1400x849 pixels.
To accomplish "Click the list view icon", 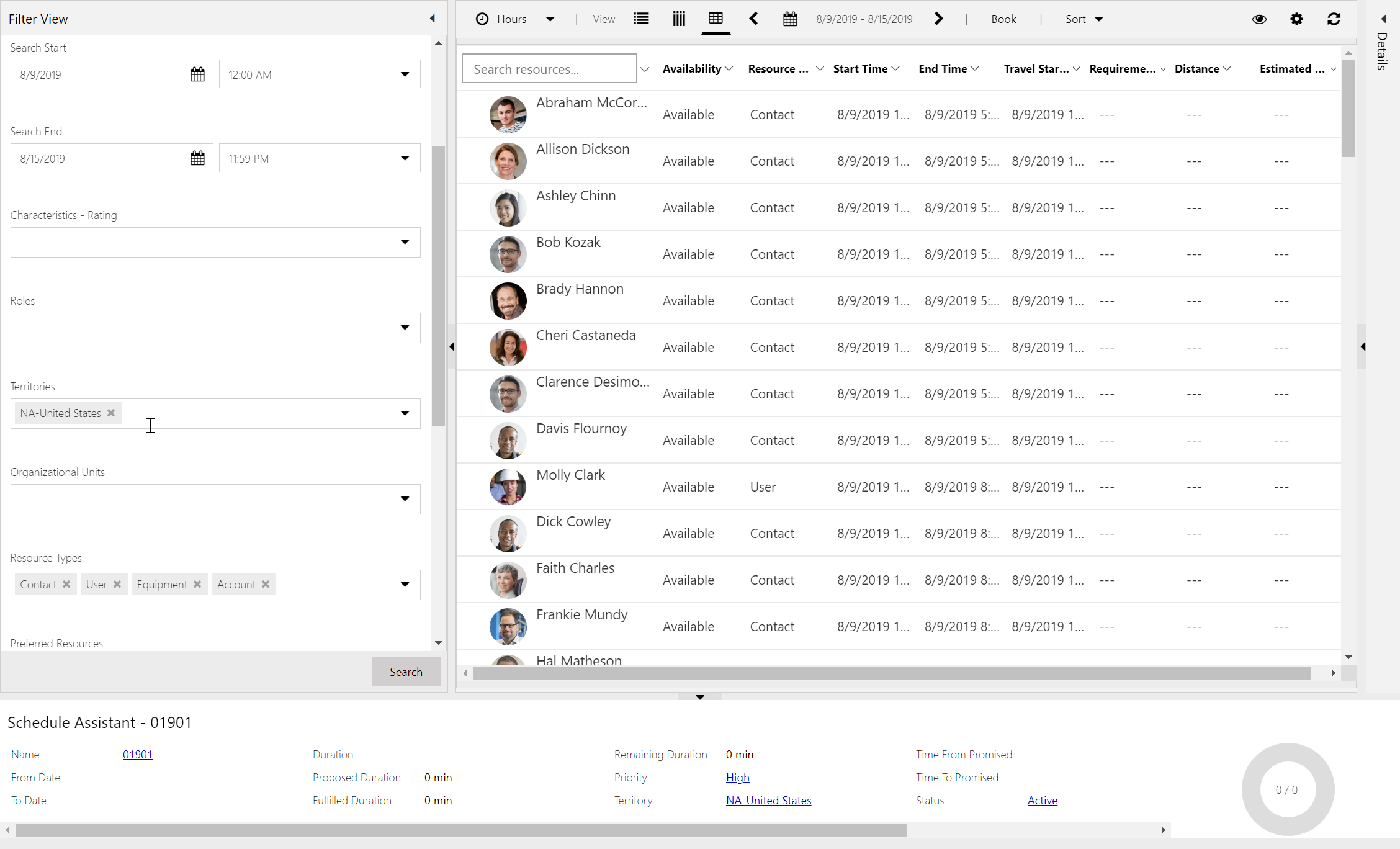I will [641, 18].
